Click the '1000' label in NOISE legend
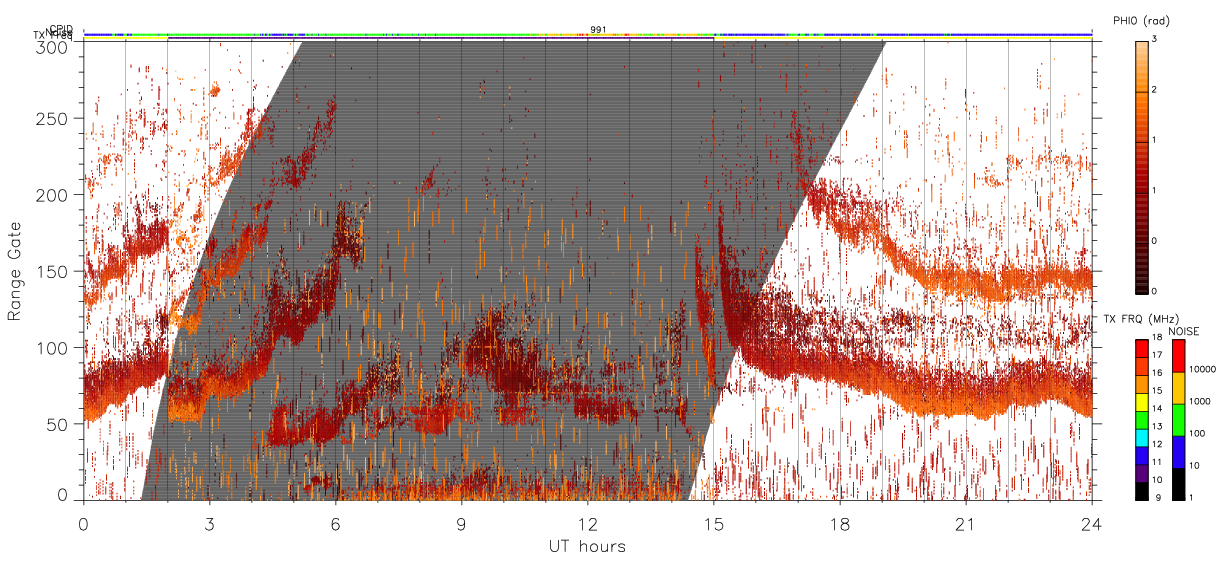 [1199, 402]
